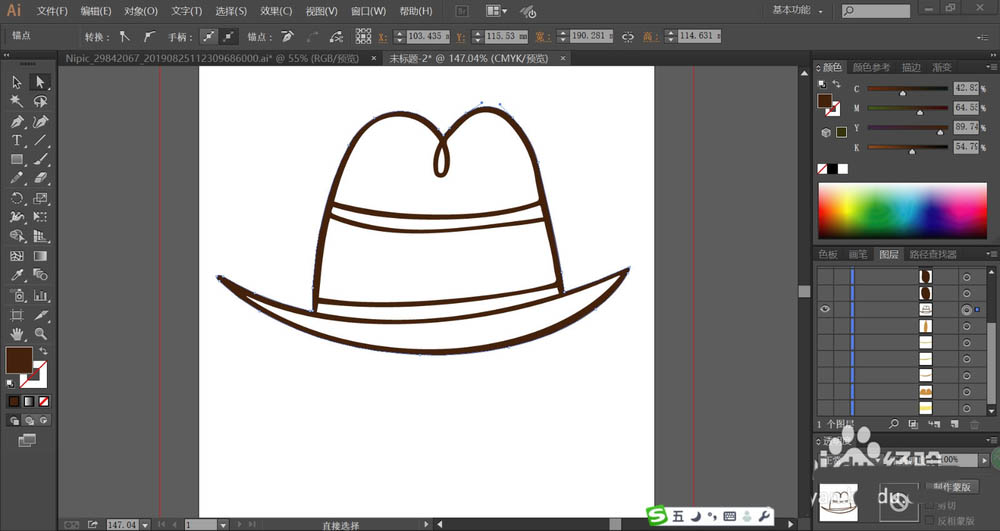
Task: Switch to the Nipic_29842067 document tab
Action: [x=212, y=58]
